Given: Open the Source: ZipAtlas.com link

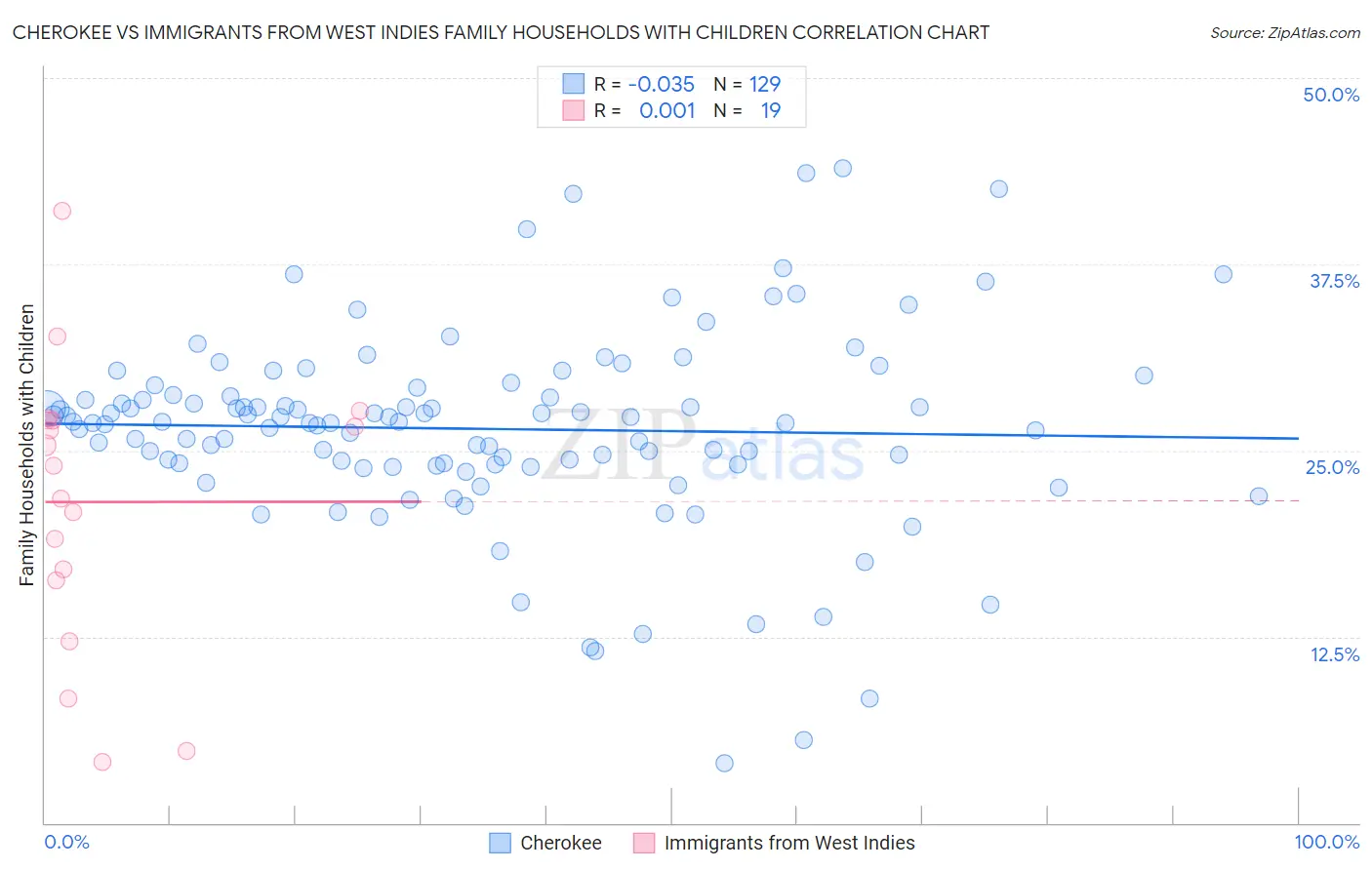Looking at the screenshot, I should pyautogui.click(x=1285, y=32).
